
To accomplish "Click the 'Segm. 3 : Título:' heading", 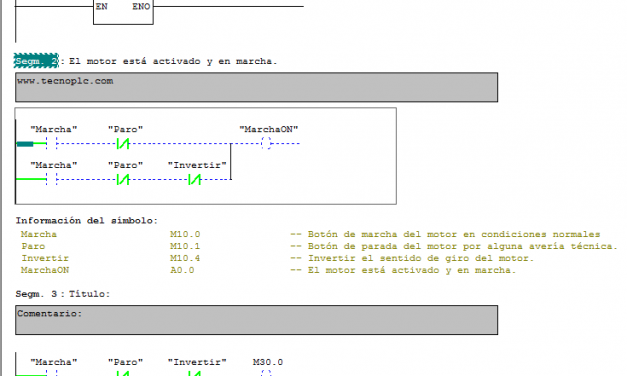I will tap(63, 294).
